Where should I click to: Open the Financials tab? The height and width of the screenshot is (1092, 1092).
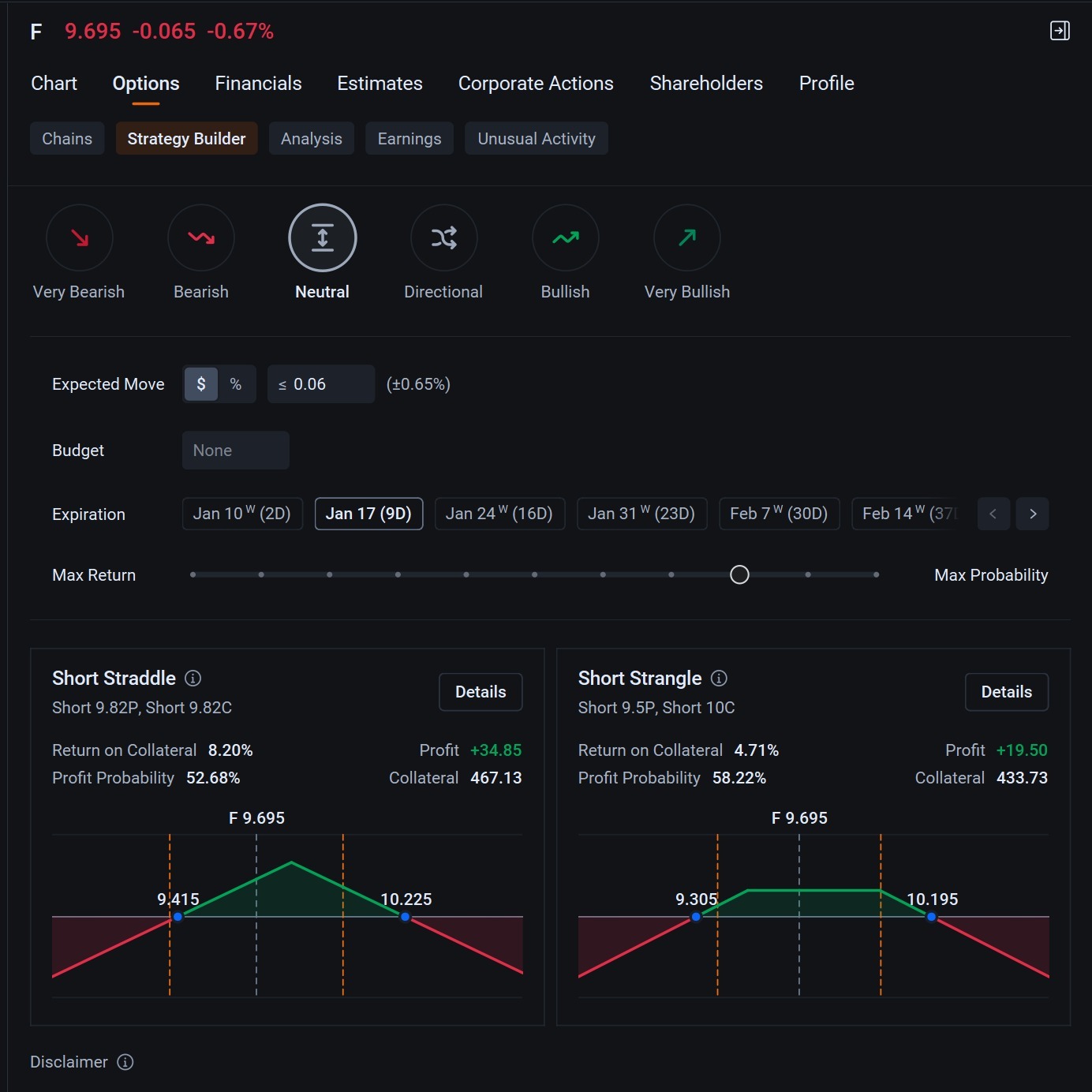pyautogui.click(x=258, y=84)
